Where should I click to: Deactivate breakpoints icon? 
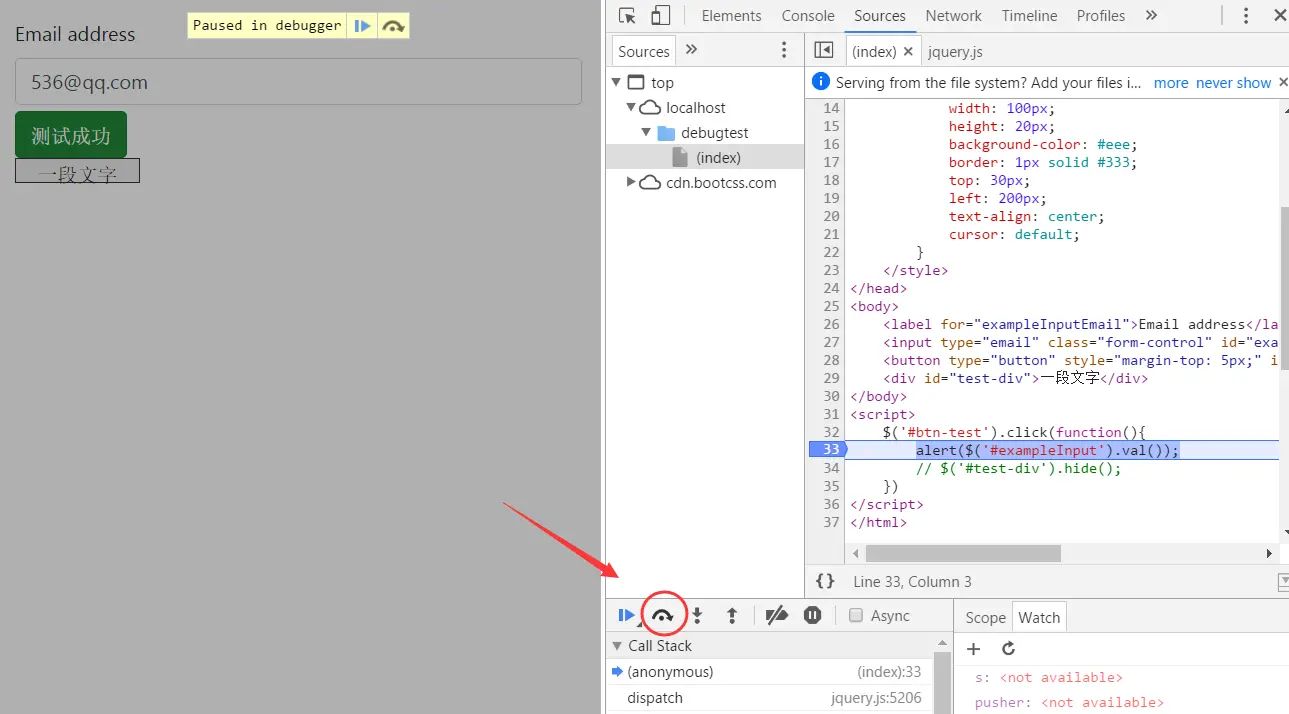(776, 616)
